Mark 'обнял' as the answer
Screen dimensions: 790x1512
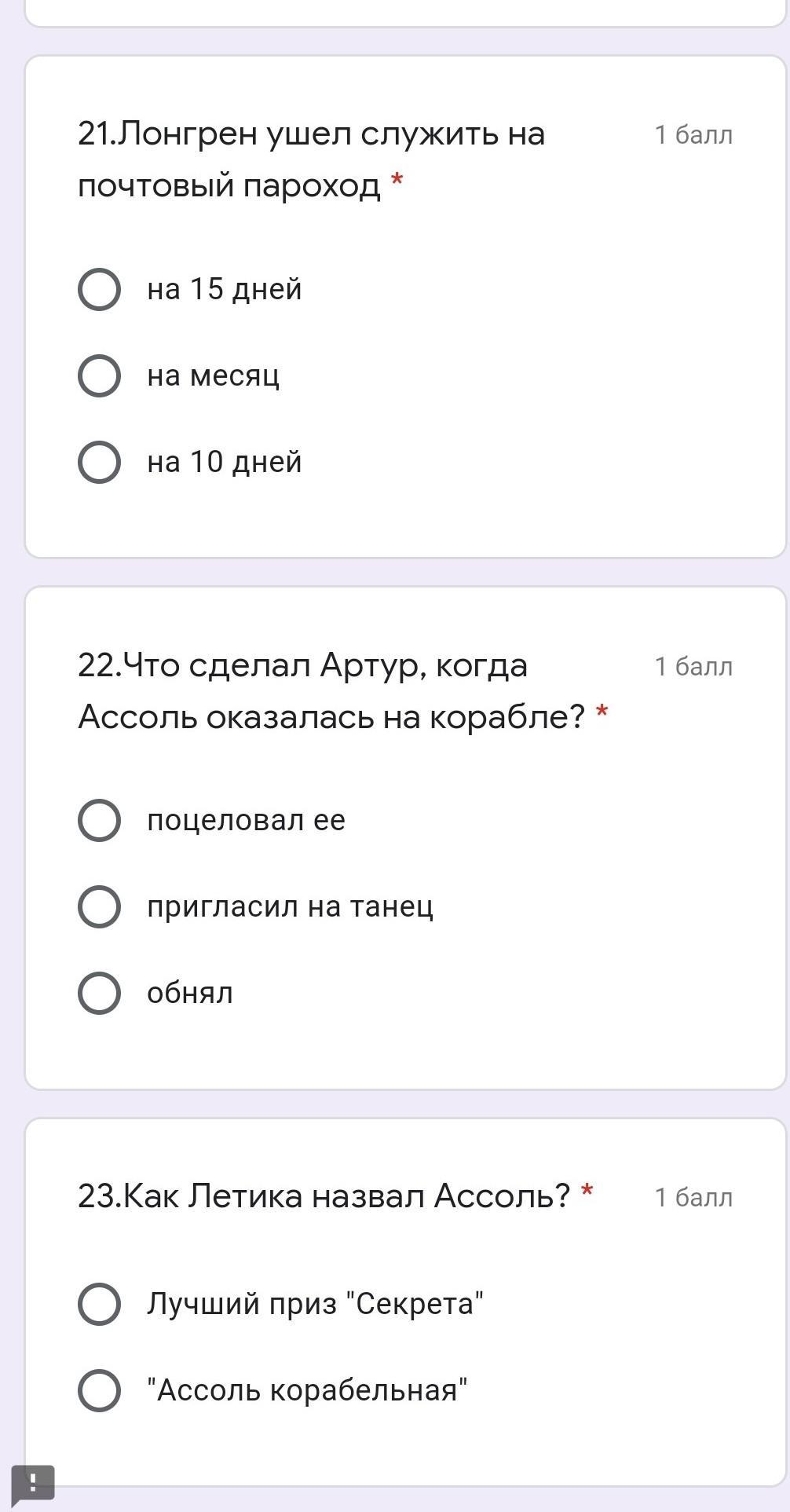point(100,993)
